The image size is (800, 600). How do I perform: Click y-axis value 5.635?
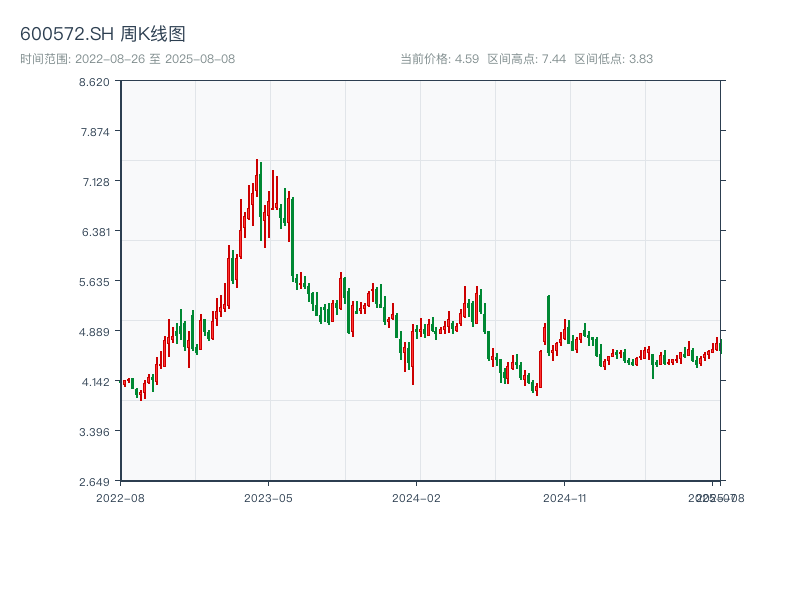[94, 282]
